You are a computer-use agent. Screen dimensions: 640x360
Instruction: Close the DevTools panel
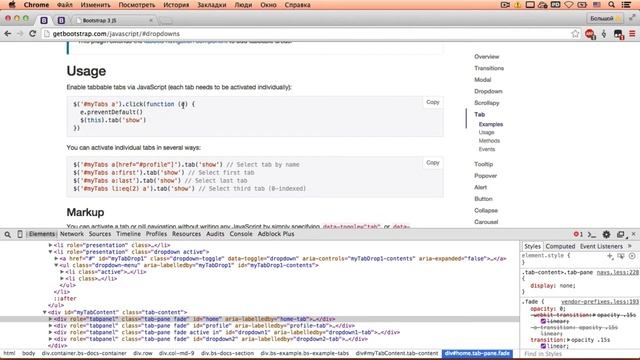(x=633, y=234)
